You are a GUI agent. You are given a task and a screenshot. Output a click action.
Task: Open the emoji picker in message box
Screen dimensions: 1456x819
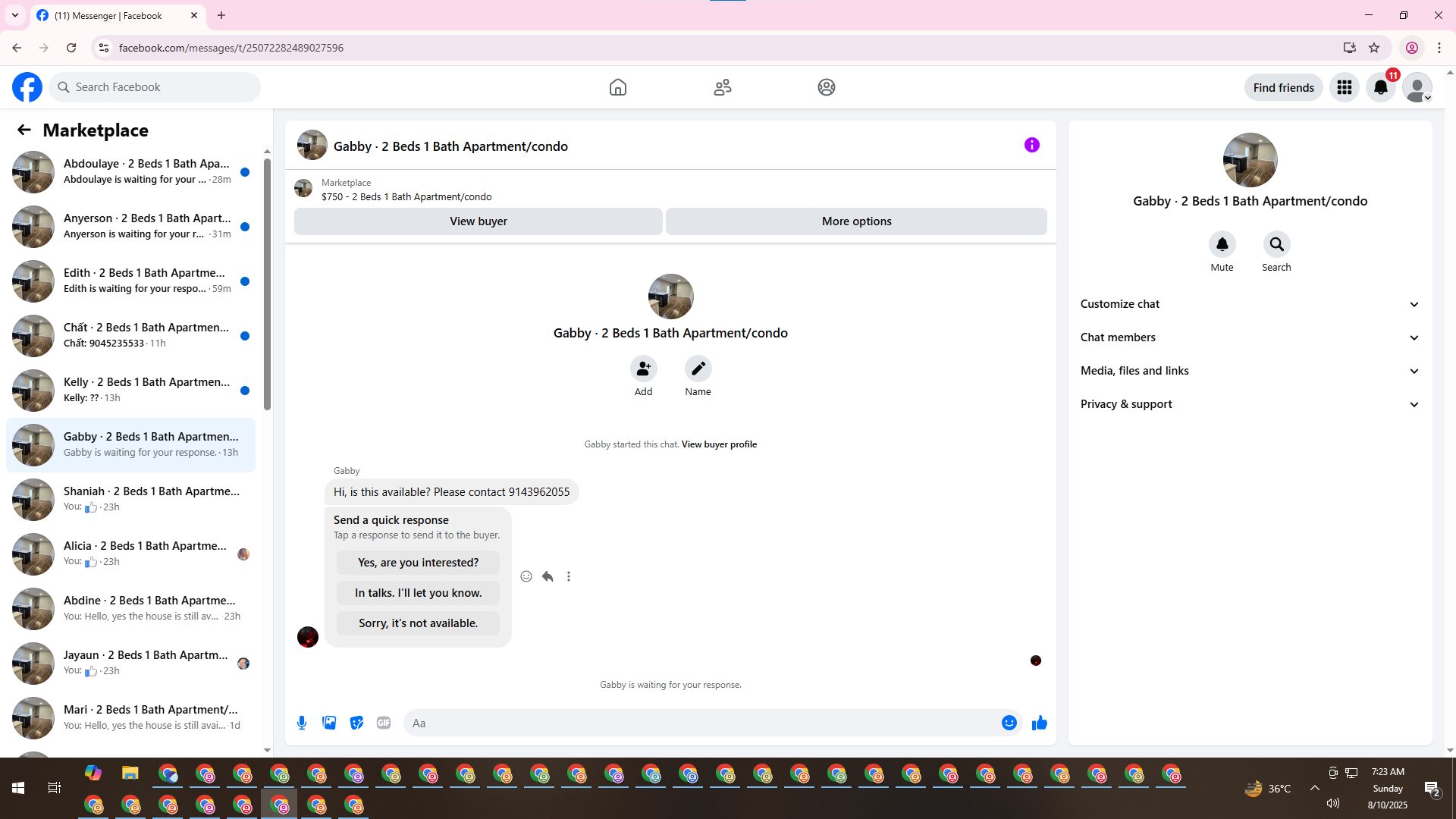(x=1009, y=723)
